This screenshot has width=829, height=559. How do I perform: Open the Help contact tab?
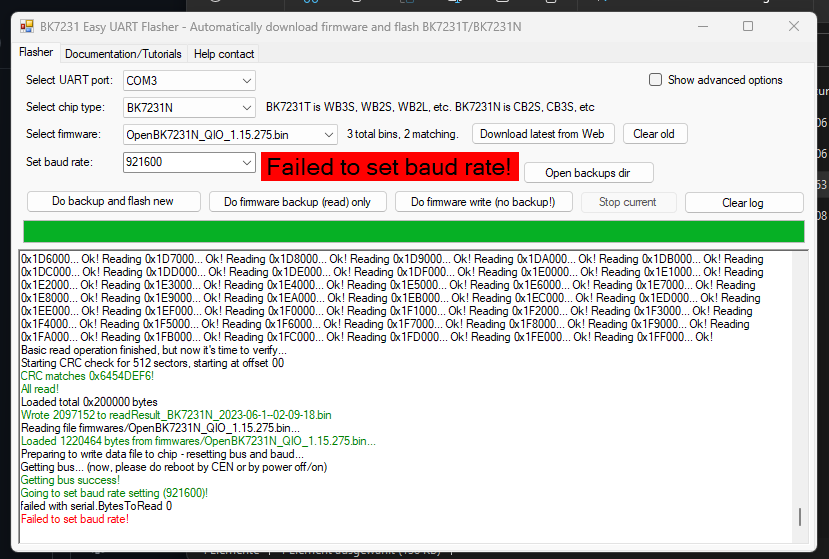pos(224,54)
